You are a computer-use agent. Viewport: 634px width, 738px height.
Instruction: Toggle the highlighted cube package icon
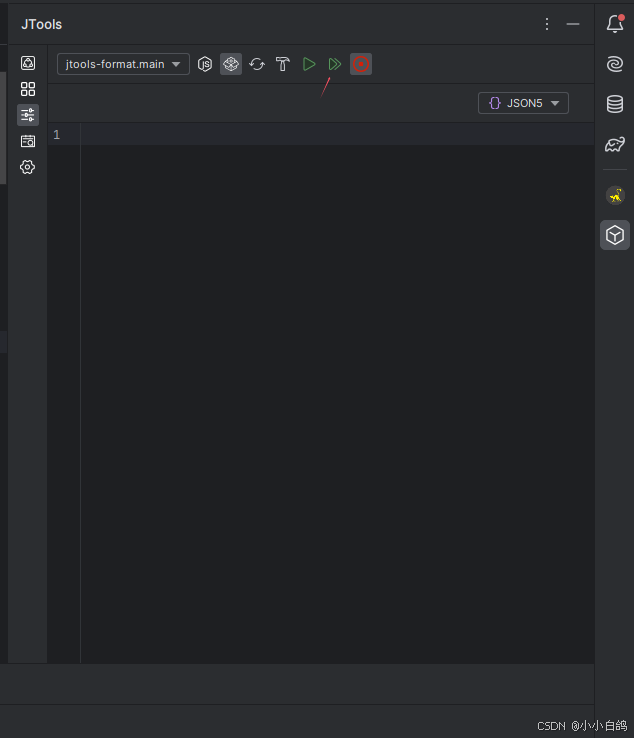pyautogui.click(x=231, y=64)
